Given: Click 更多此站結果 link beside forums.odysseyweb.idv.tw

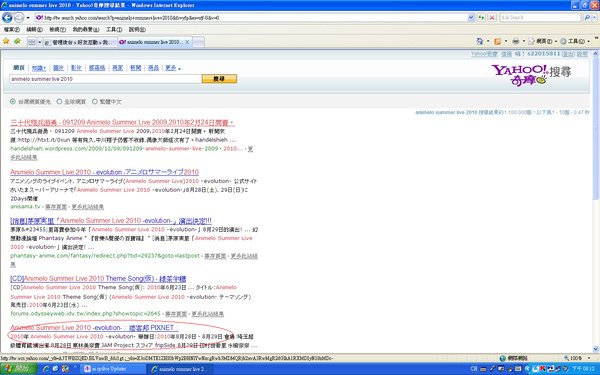Looking at the screenshot, I should [x=208, y=314].
